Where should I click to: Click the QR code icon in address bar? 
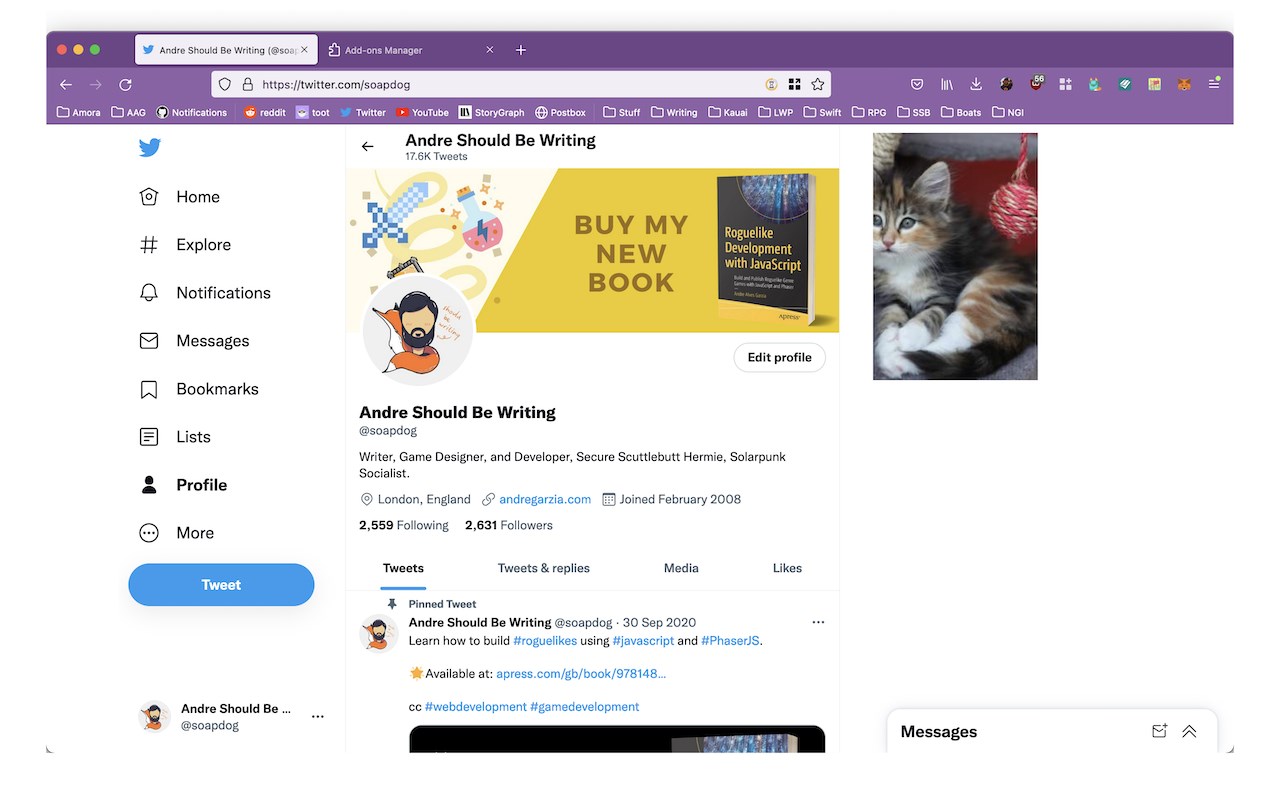(795, 85)
